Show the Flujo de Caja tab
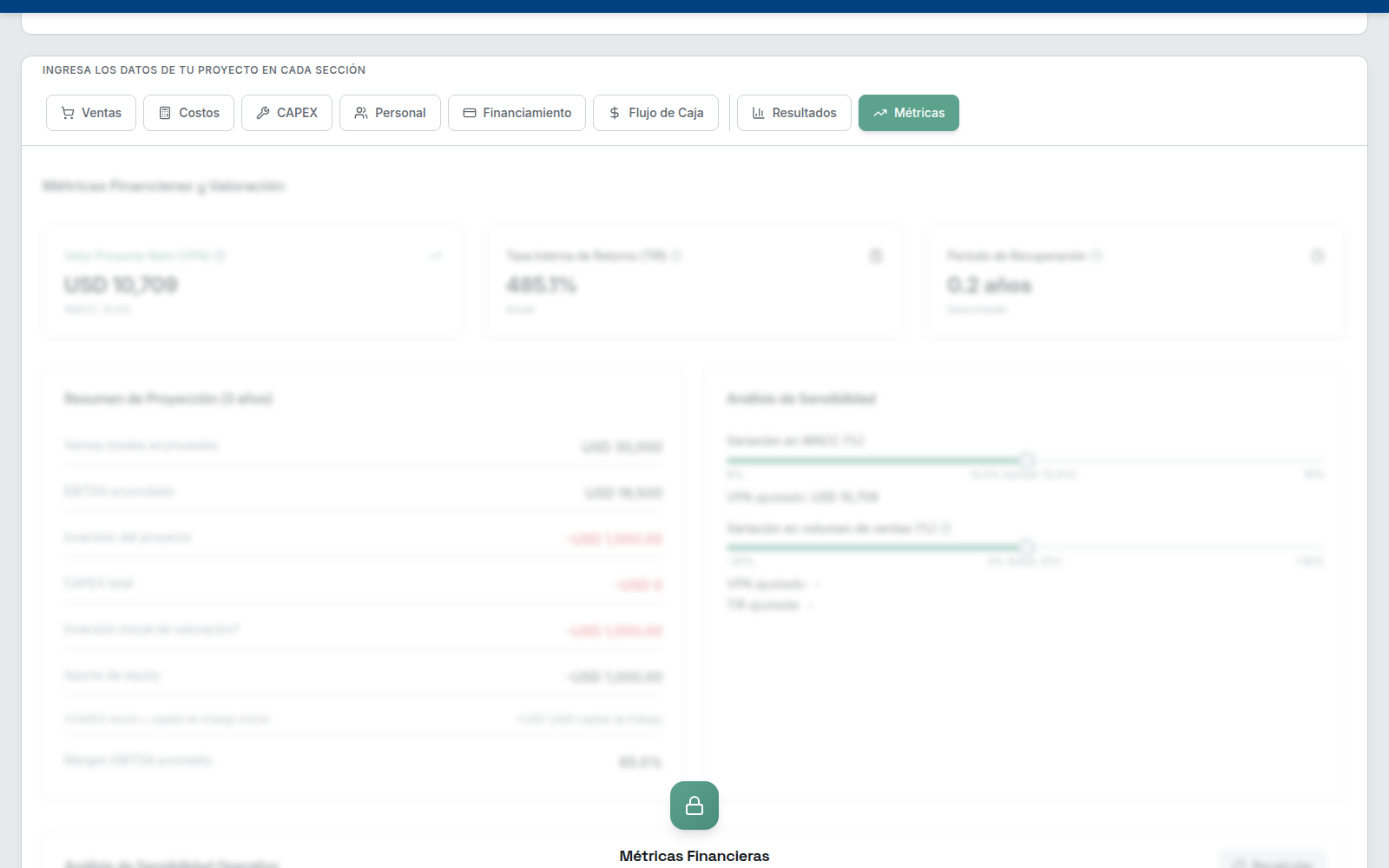Viewport: 1389px width, 868px height. [x=655, y=113]
